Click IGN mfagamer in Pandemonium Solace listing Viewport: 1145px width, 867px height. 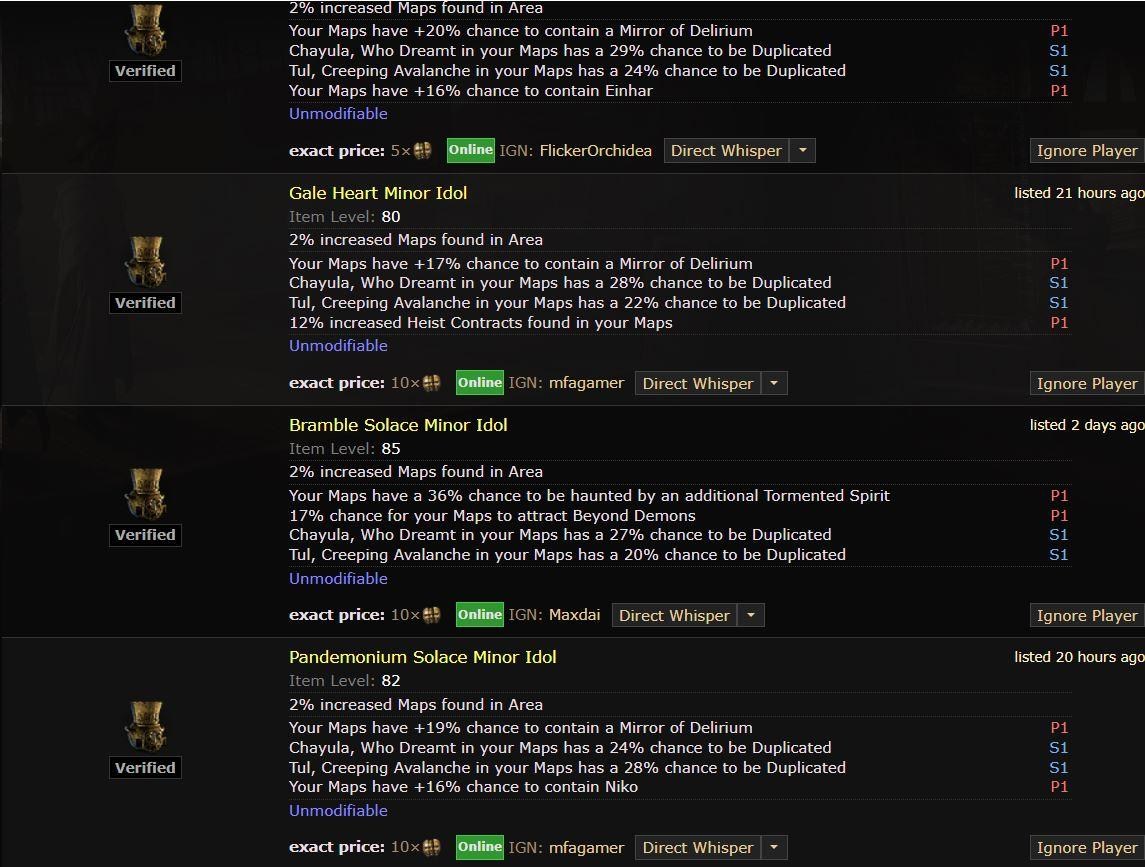click(x=586, y=847)
